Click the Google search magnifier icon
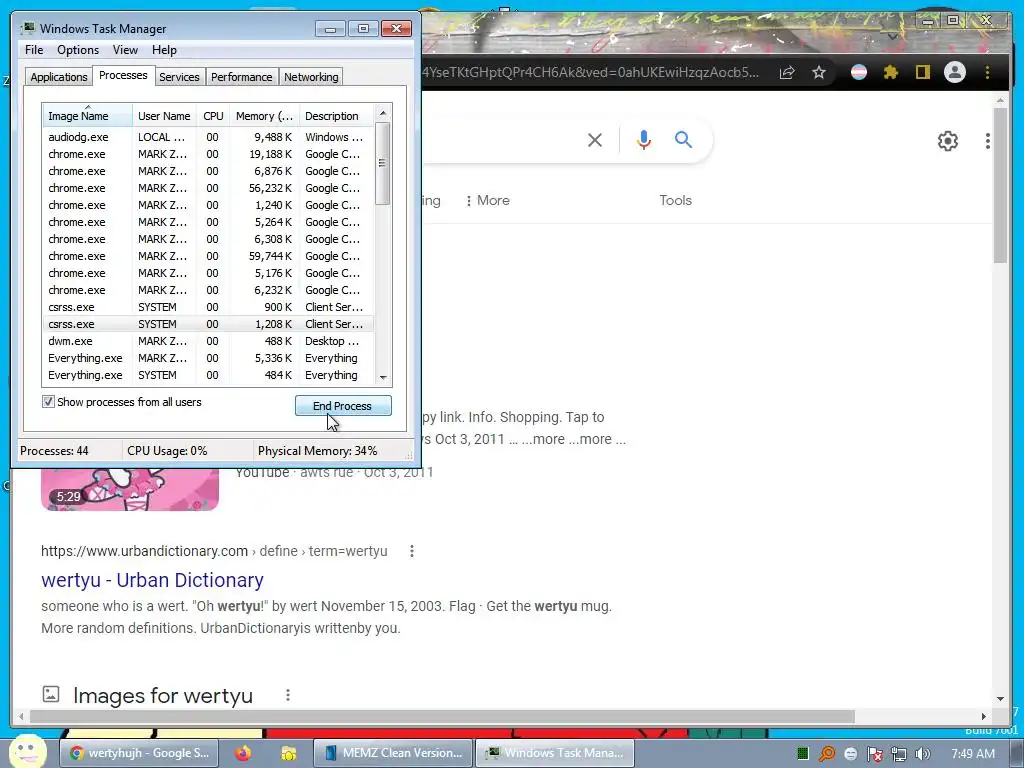Image resolution: width=1024 pixels, height=768 pixels. 683,139
